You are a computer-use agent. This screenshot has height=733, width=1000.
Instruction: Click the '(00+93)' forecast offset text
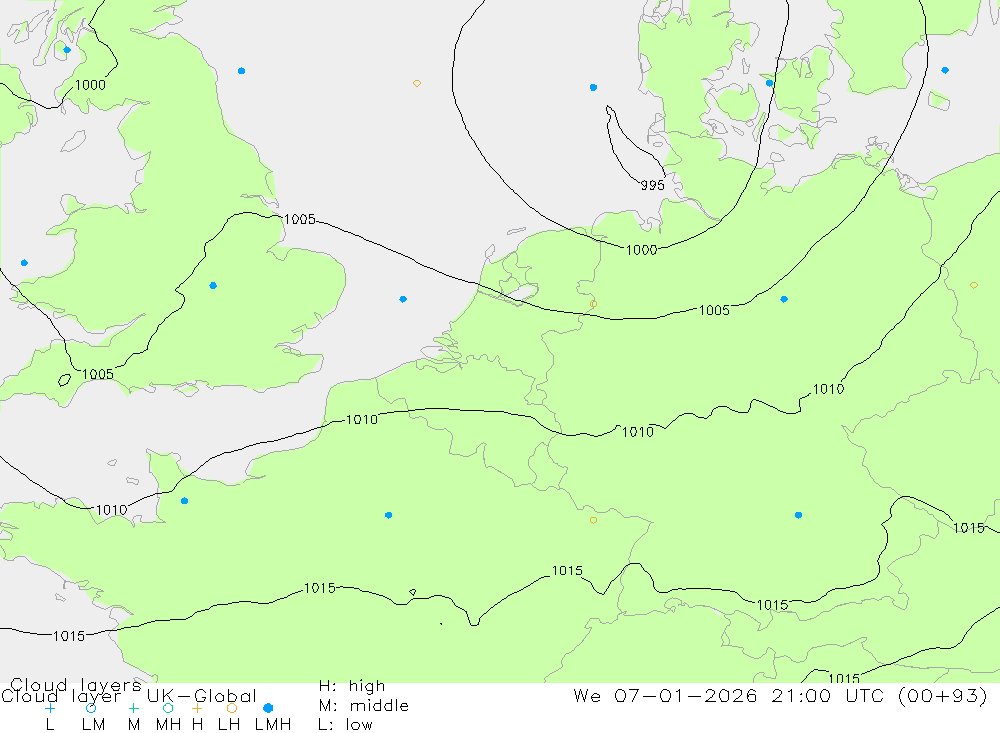(x=943, y=695)
